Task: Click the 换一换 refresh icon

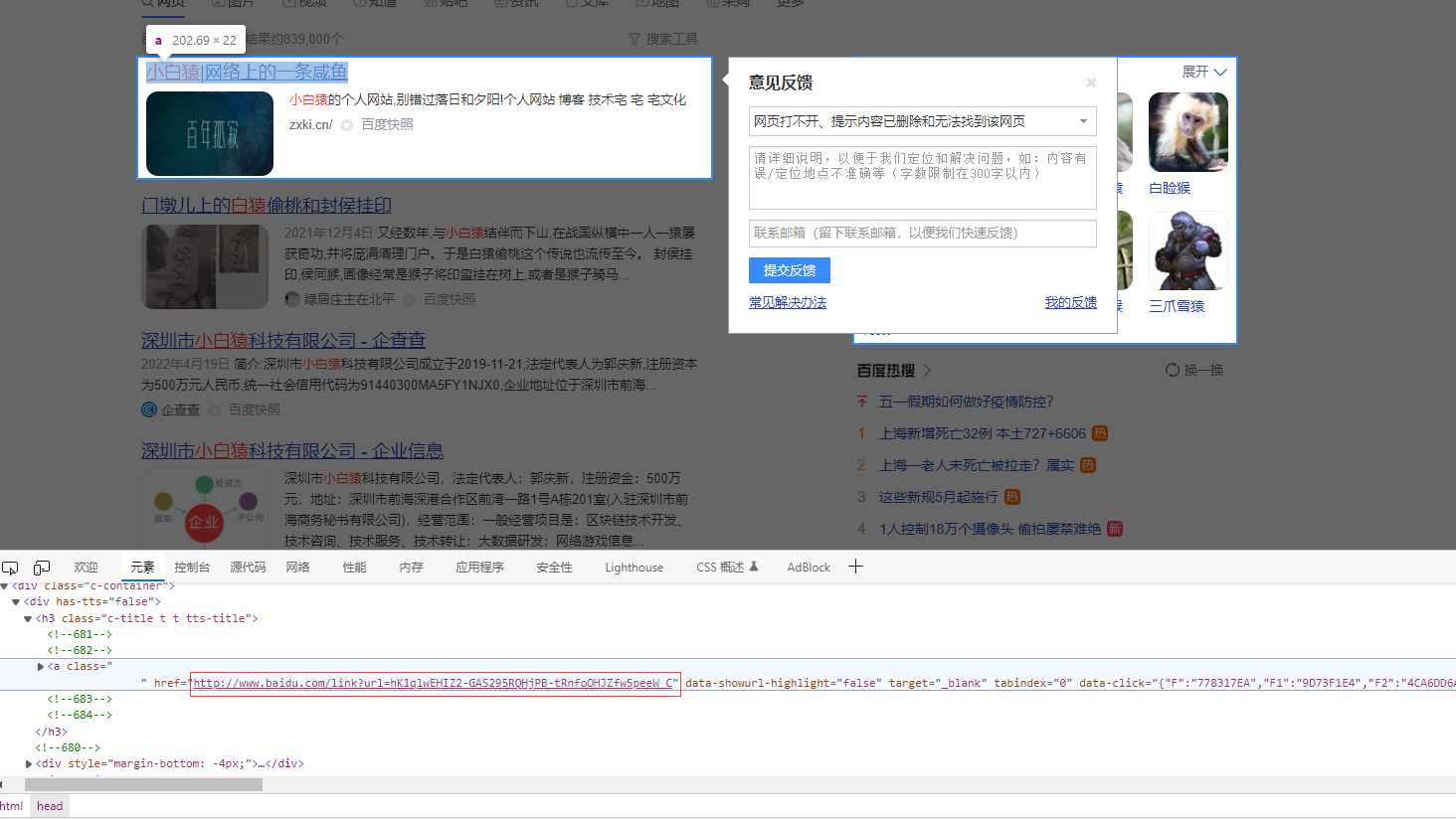Action: (1173, 370)
